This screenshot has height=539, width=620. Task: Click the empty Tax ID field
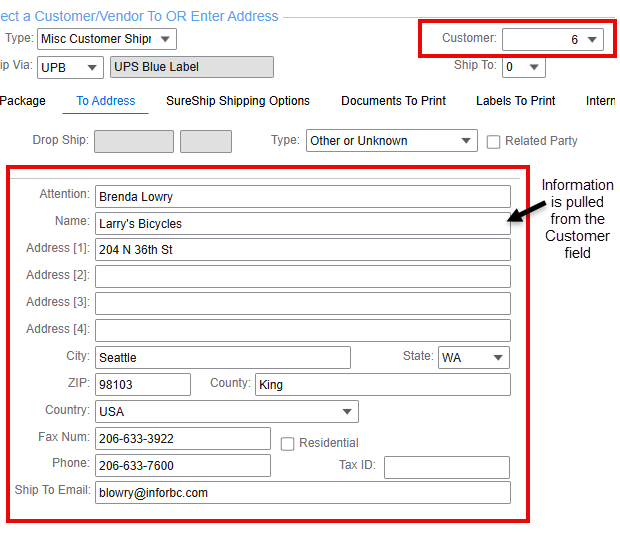click(x=446, y=467)
